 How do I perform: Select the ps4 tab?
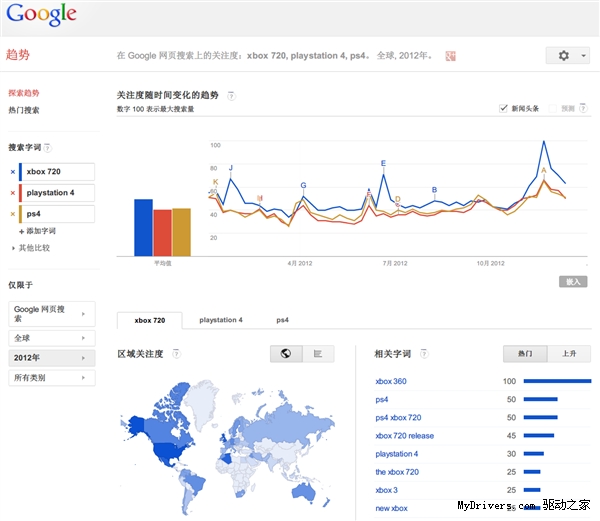tap(282, 320)
